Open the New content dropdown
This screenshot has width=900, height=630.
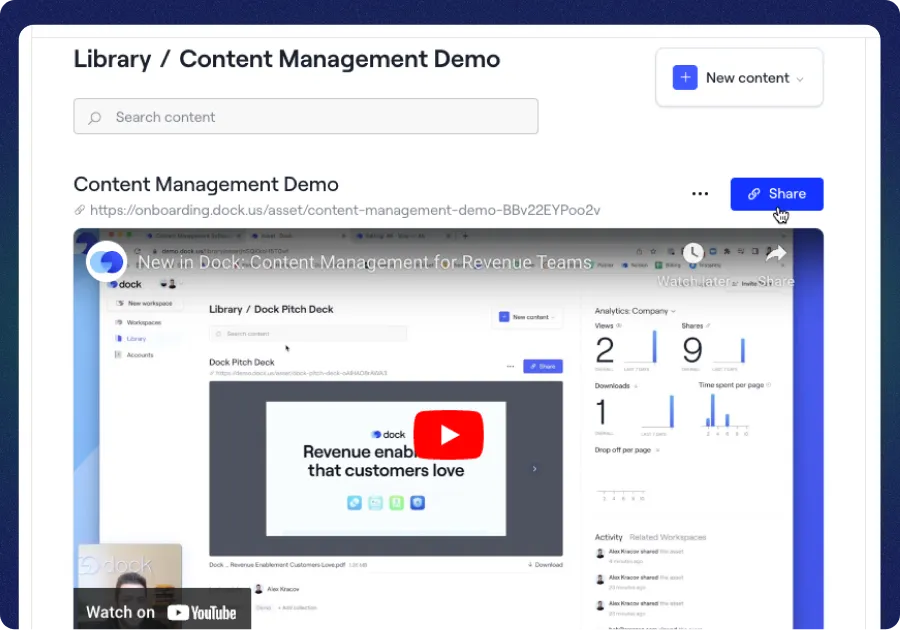[x=739, y=77]
